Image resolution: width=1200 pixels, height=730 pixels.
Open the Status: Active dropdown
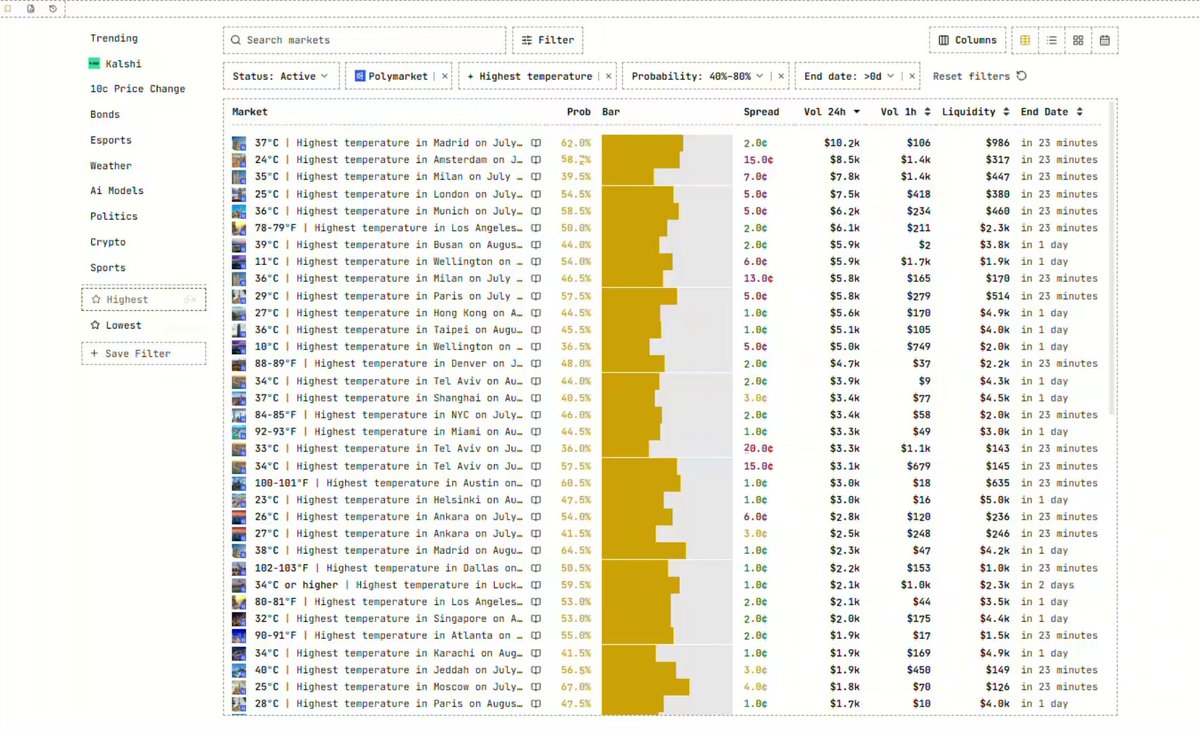pos(281,76)
